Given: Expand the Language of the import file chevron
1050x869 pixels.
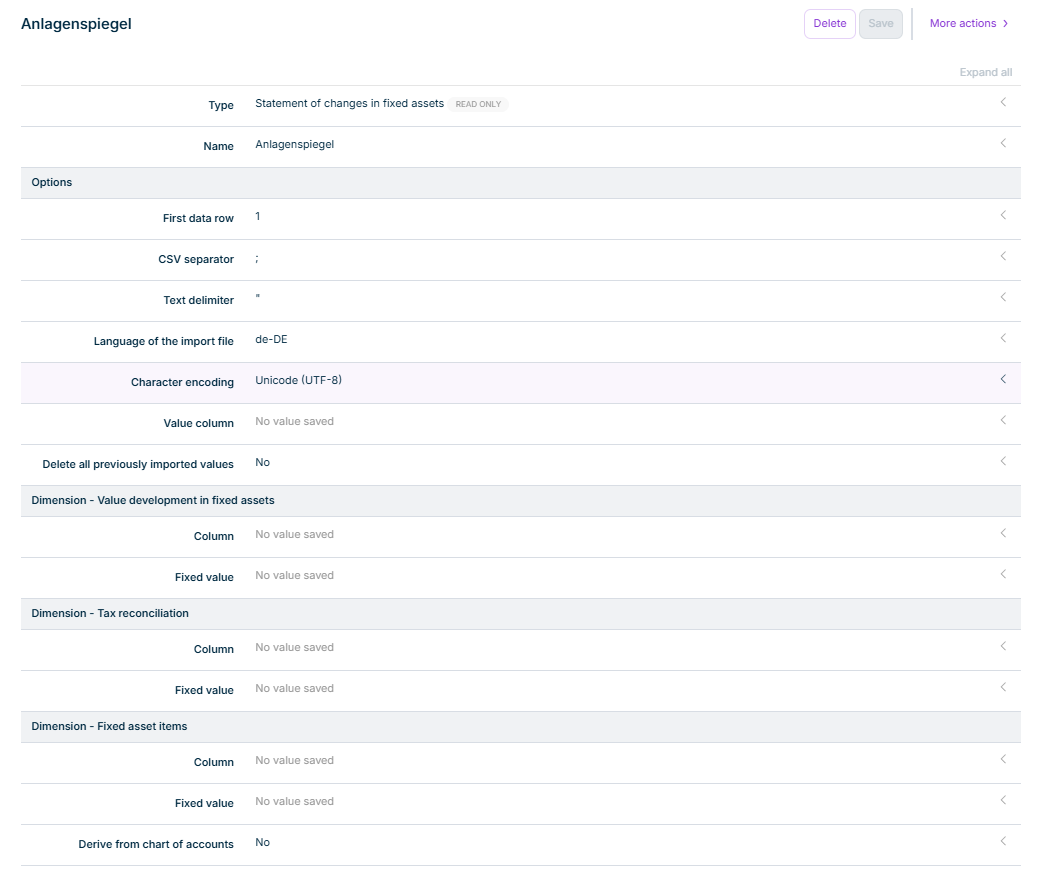Looking at the screenshot, I should [1003, 338].
